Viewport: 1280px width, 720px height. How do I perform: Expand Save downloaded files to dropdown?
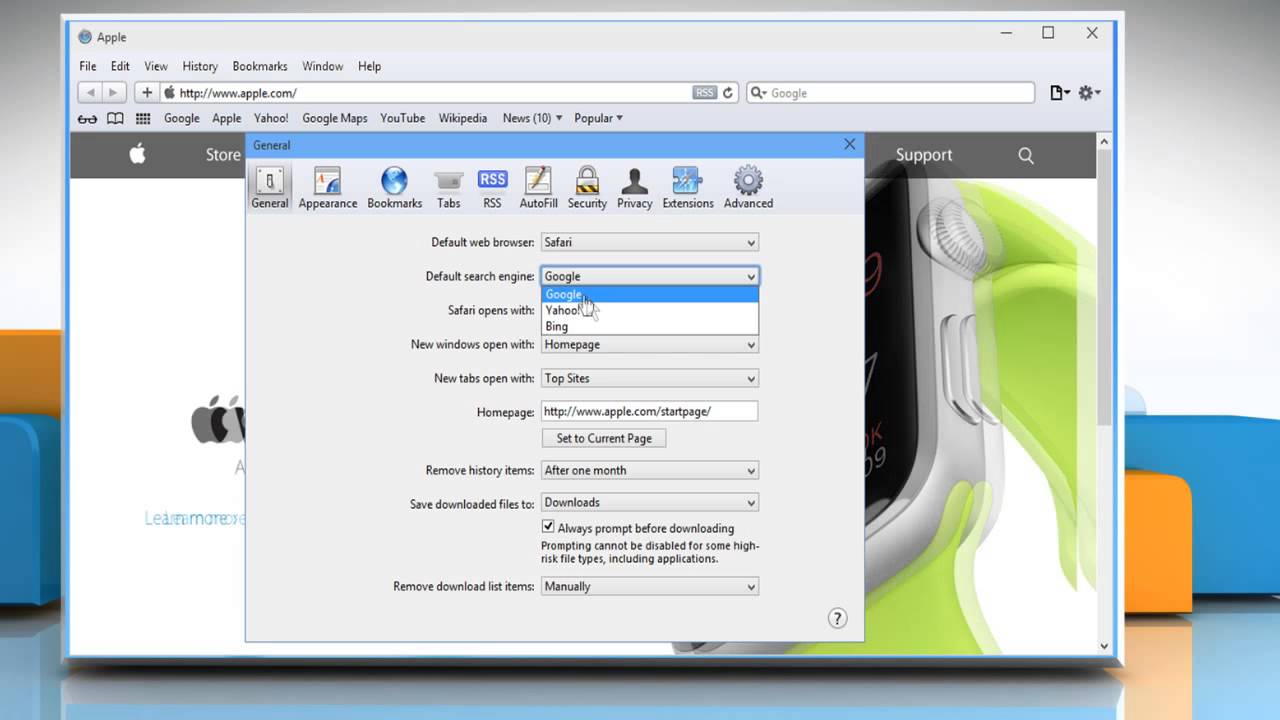click(x=649, y=502)
